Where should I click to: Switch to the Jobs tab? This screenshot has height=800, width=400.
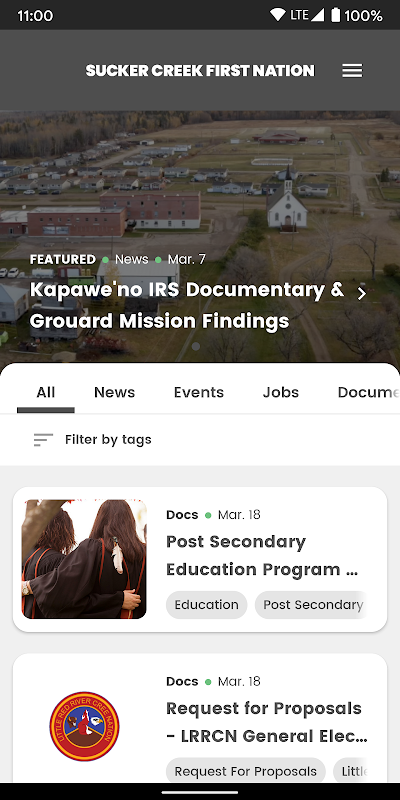tap(281, 392)
